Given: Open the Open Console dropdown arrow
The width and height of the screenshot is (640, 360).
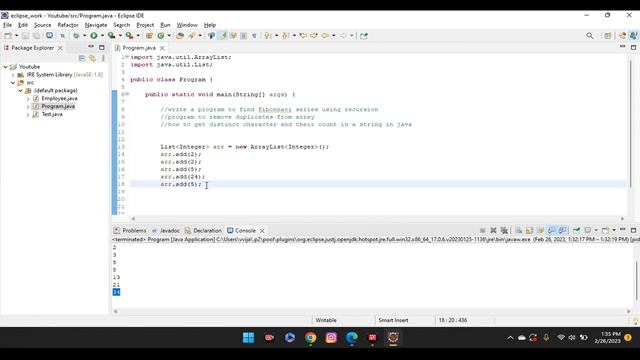Looking at the screenshot, I should 613,231.
